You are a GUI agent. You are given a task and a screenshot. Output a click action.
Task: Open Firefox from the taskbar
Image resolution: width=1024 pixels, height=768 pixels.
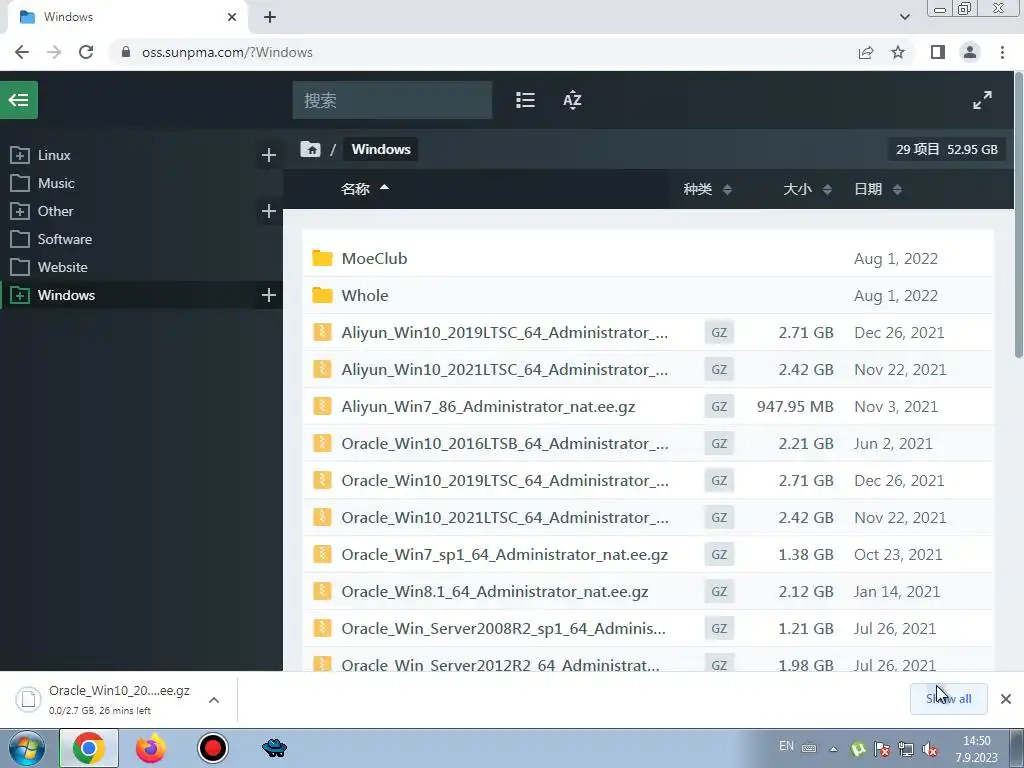(150, 748)
